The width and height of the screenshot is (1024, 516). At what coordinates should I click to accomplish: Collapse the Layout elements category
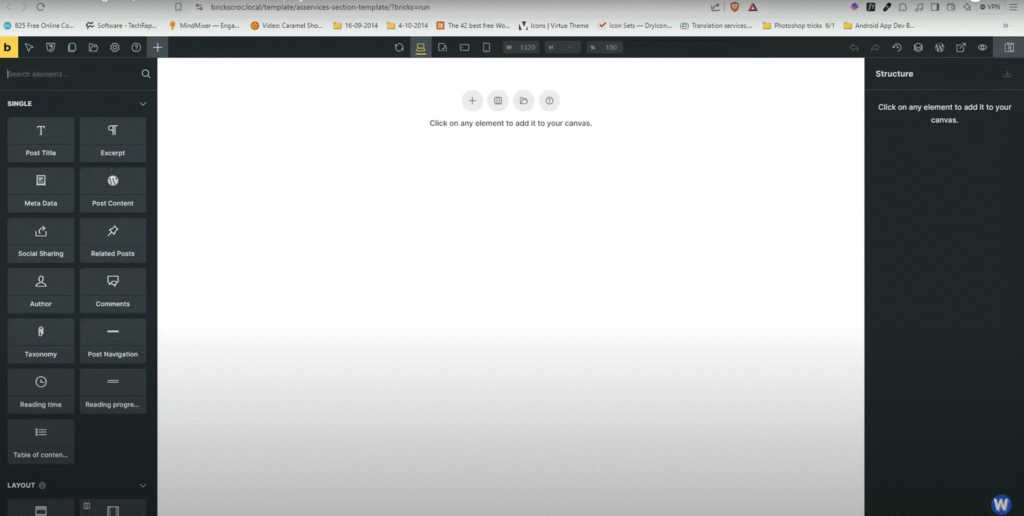143,485
